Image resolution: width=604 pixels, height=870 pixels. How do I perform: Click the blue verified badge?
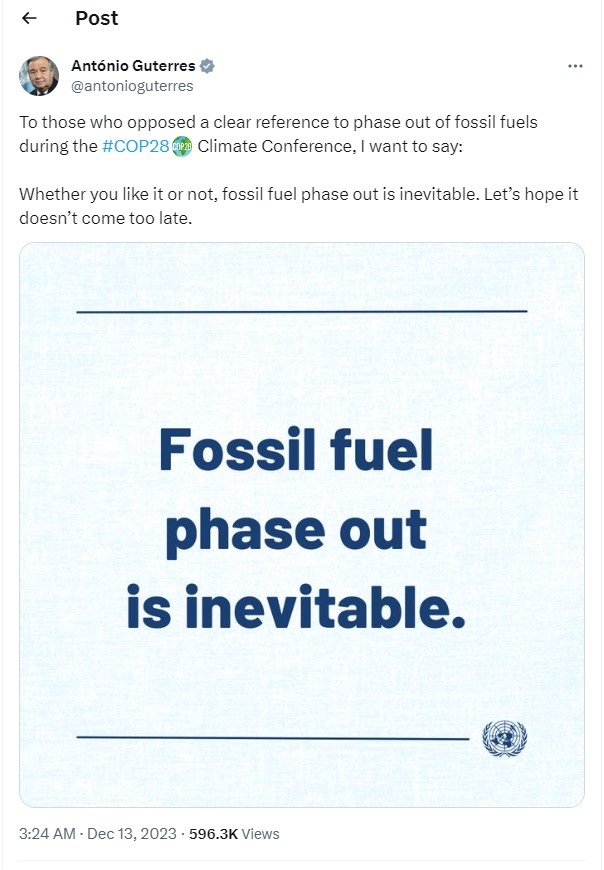tap(208, 66)
